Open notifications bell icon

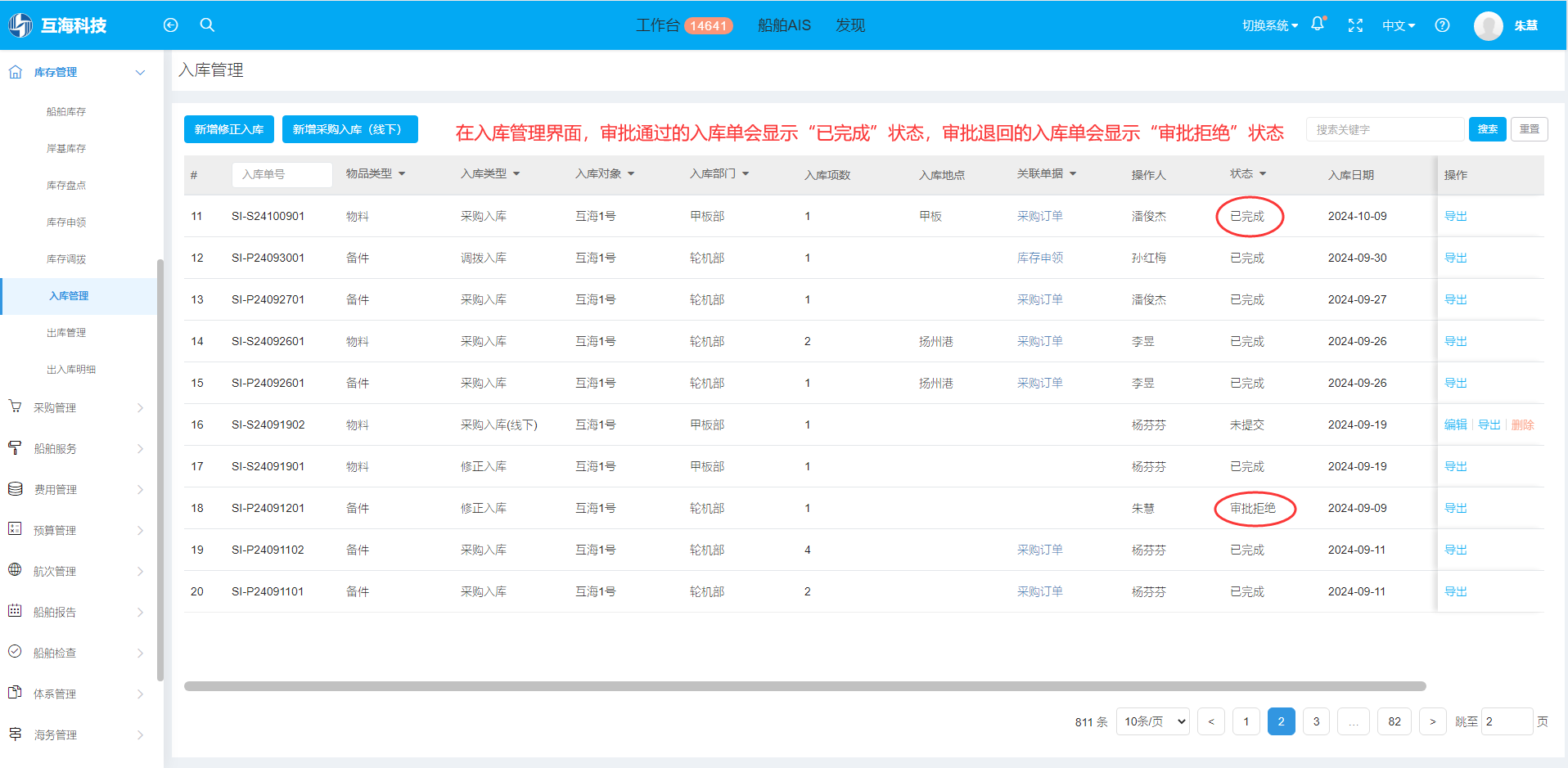click(1318, 25)
